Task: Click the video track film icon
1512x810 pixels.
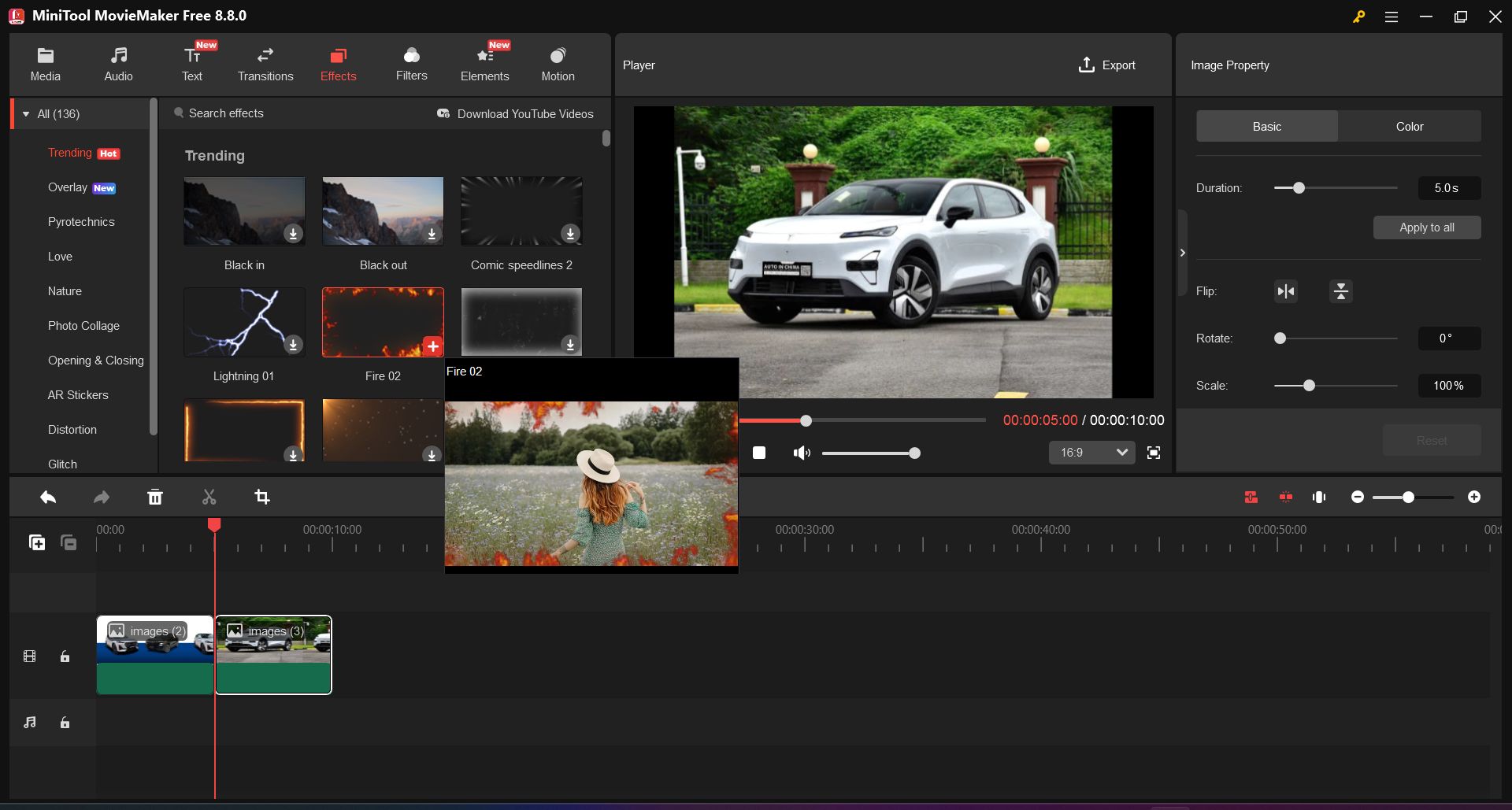Action: point(30,657)
